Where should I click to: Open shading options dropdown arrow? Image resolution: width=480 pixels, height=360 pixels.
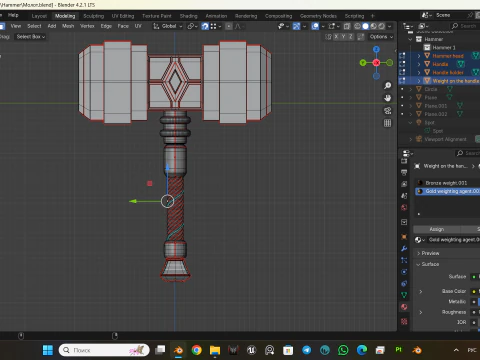(x=389, y=26)
